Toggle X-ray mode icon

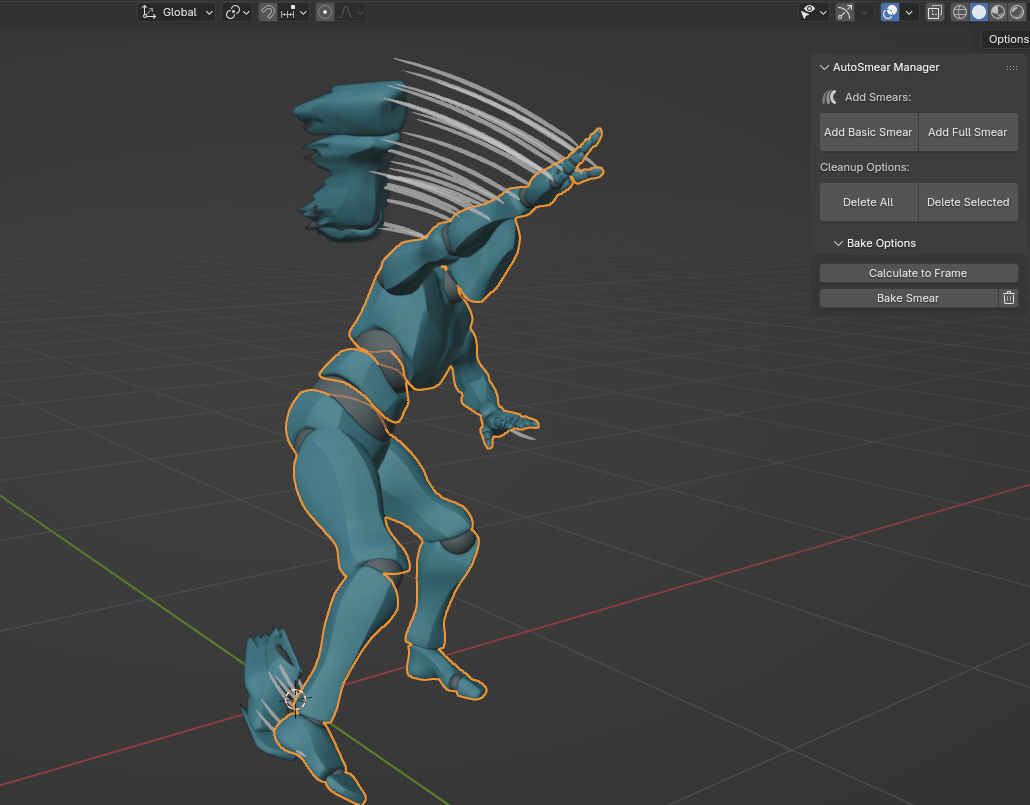coord(934,12)
